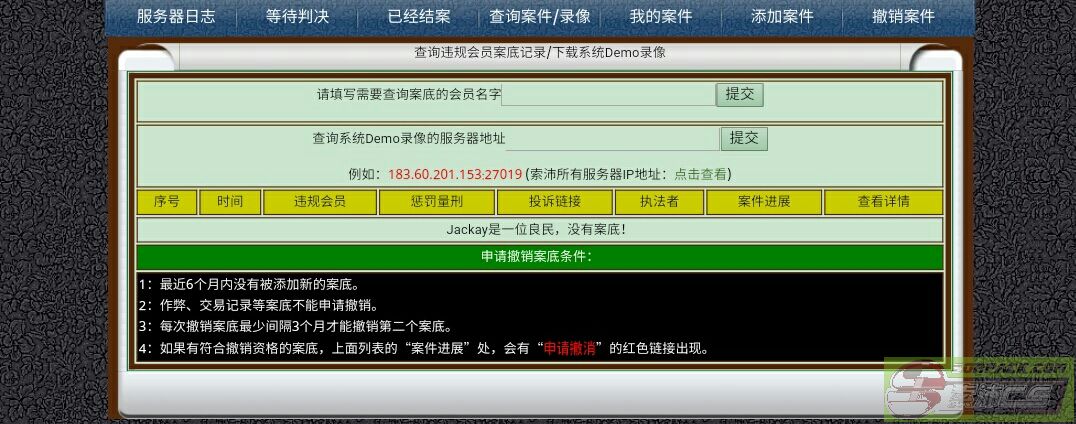
Task: Select the 案件进展 column header
Action: pyautogui.click(x=764, y=202)
